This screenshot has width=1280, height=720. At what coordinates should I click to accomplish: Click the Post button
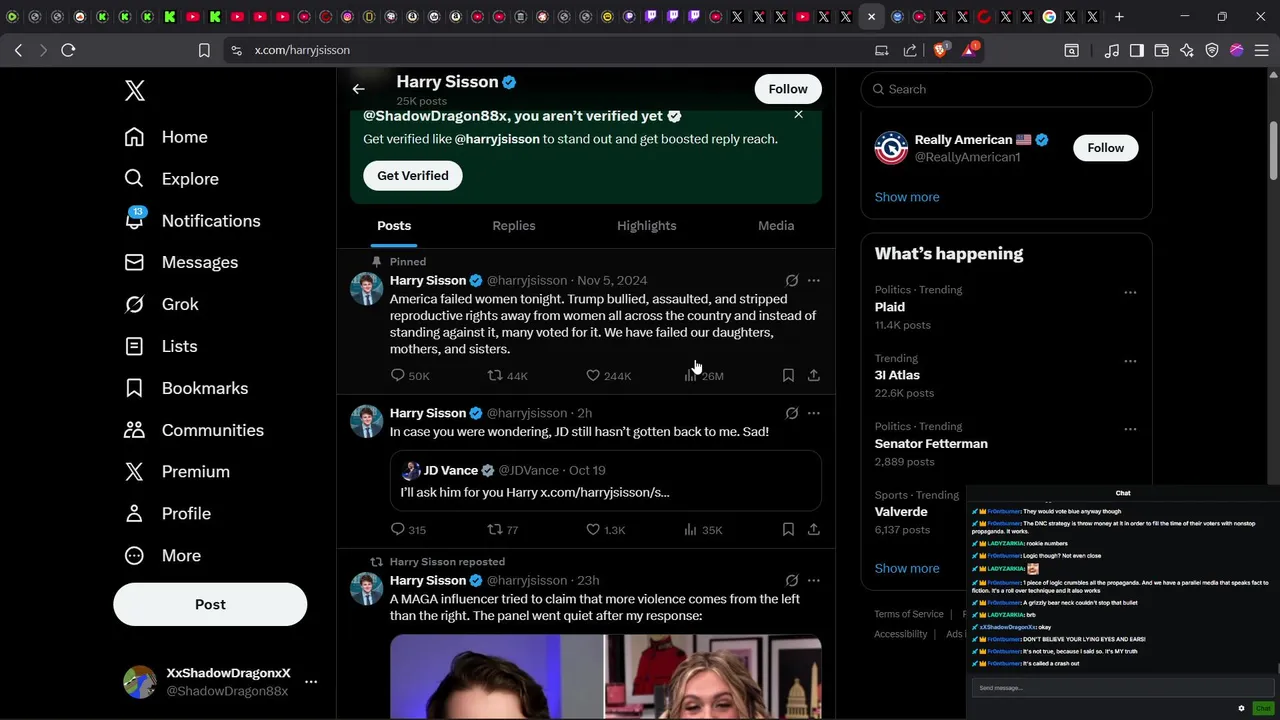click(x=210, y=604)
